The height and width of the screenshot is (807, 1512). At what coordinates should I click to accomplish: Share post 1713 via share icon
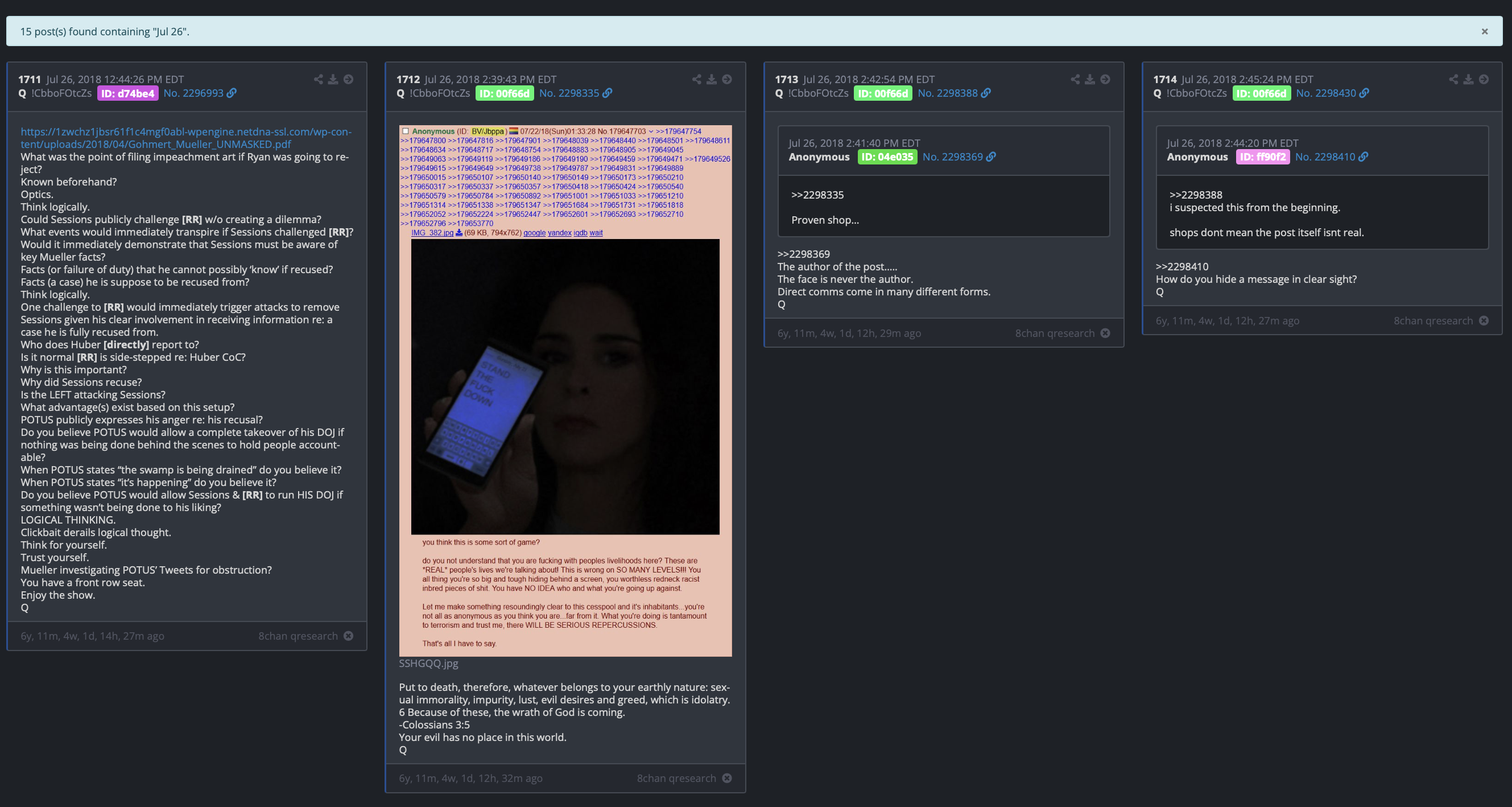point(1075,79)
